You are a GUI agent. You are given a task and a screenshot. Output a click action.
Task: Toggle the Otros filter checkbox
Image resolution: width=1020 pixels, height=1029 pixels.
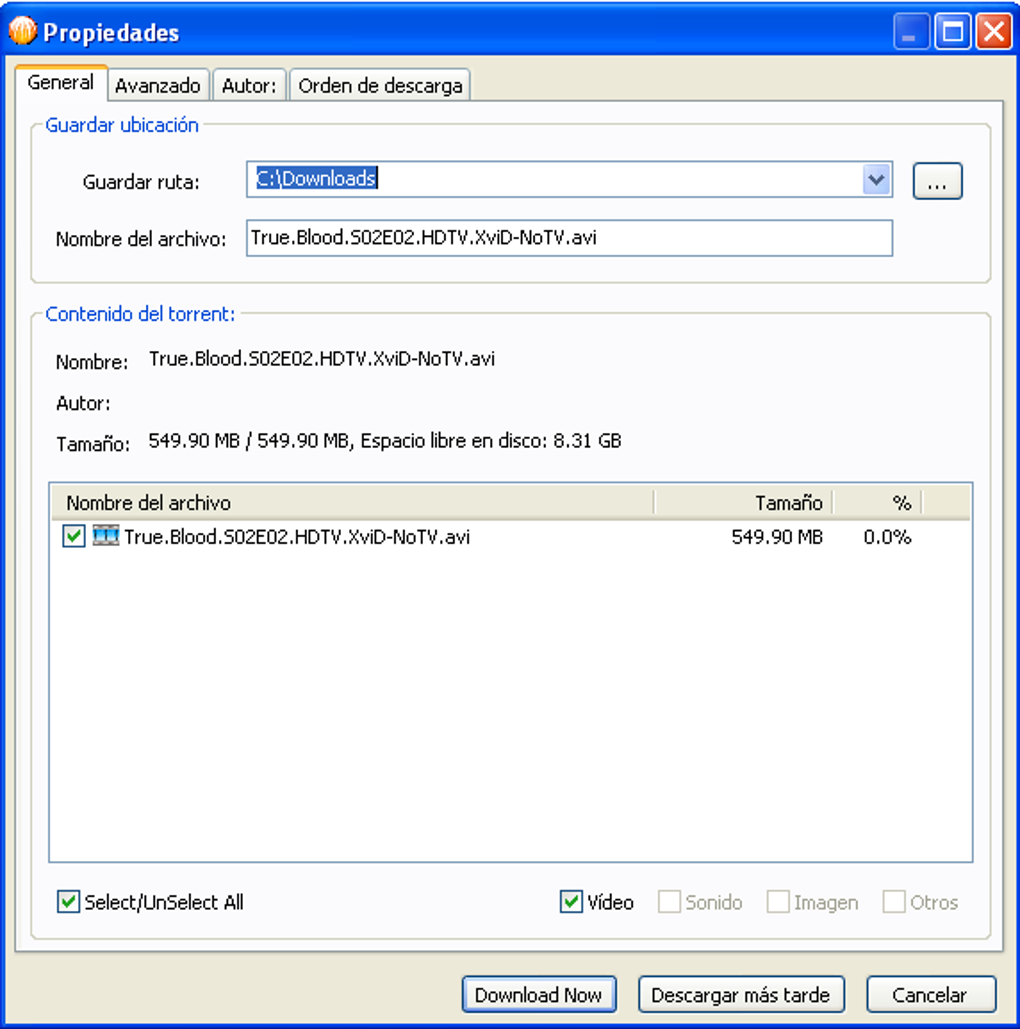893,902
